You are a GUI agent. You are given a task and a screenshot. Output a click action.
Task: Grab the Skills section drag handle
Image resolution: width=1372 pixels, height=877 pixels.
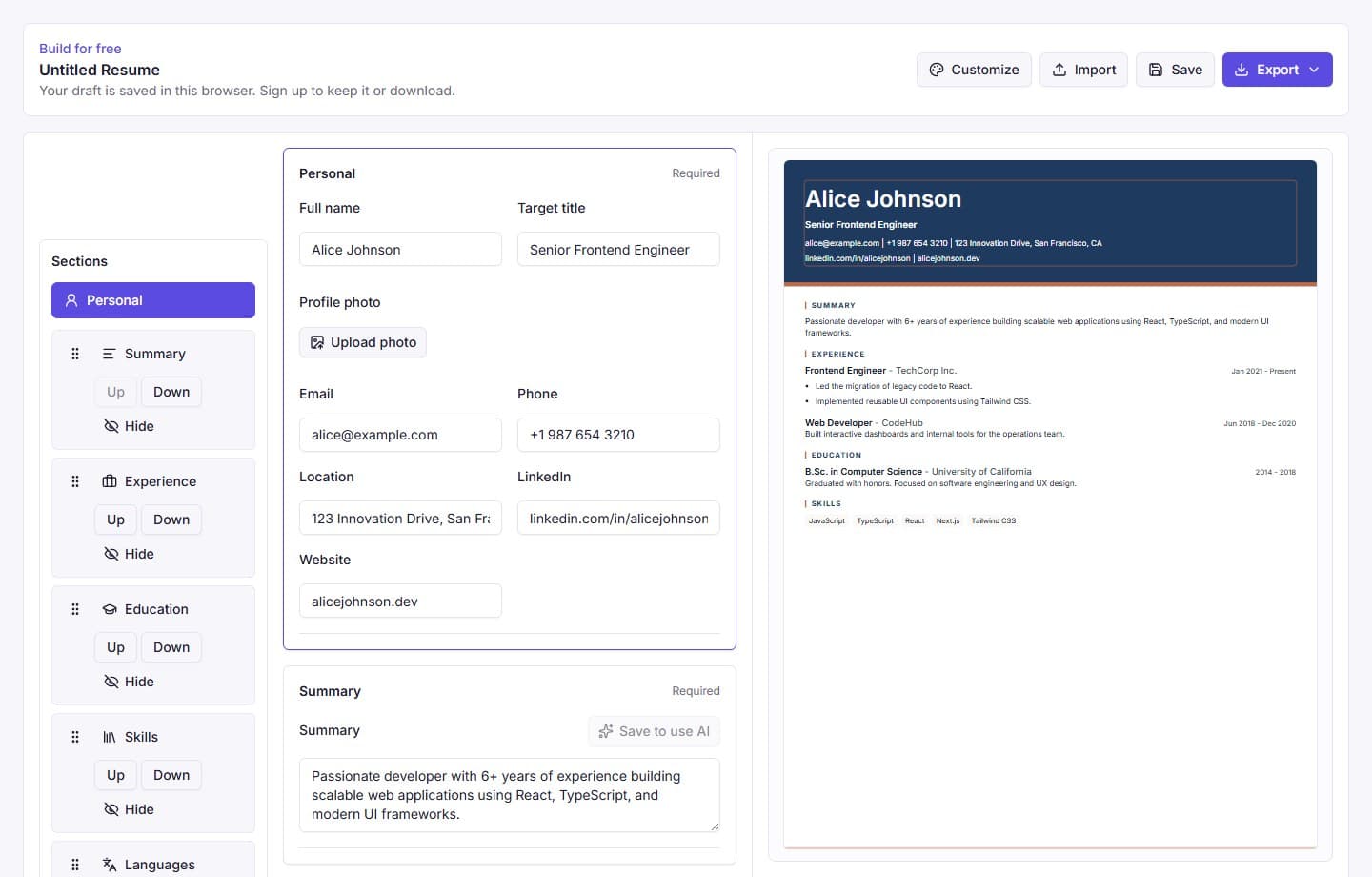pyautogui.click(x=75, y=737)
